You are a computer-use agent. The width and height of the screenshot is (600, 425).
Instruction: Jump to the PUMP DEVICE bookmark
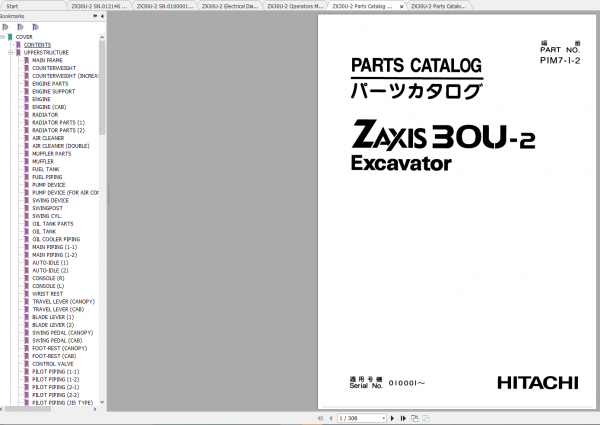click(x=49, y=185)
